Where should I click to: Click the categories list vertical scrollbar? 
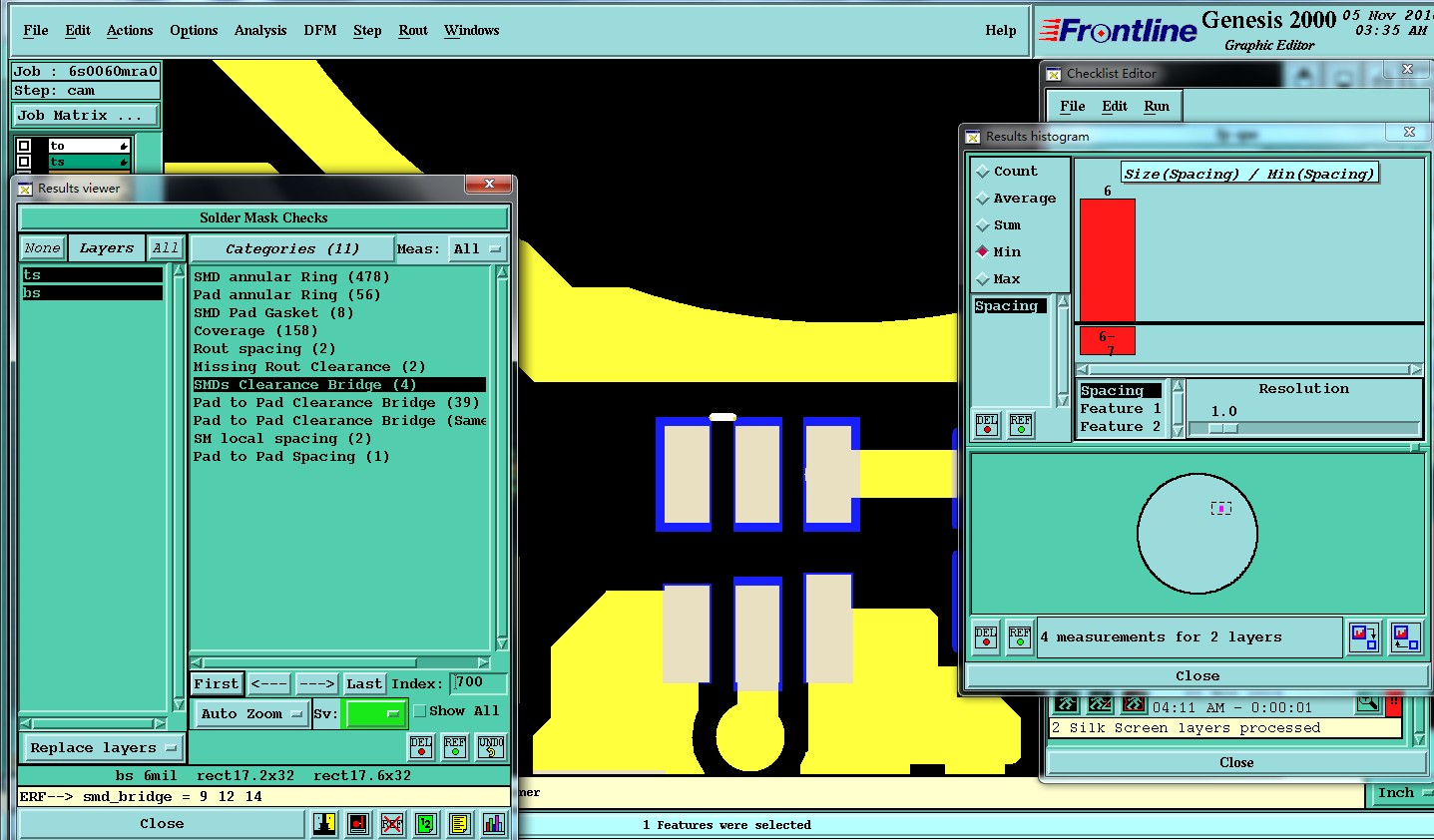502,459
